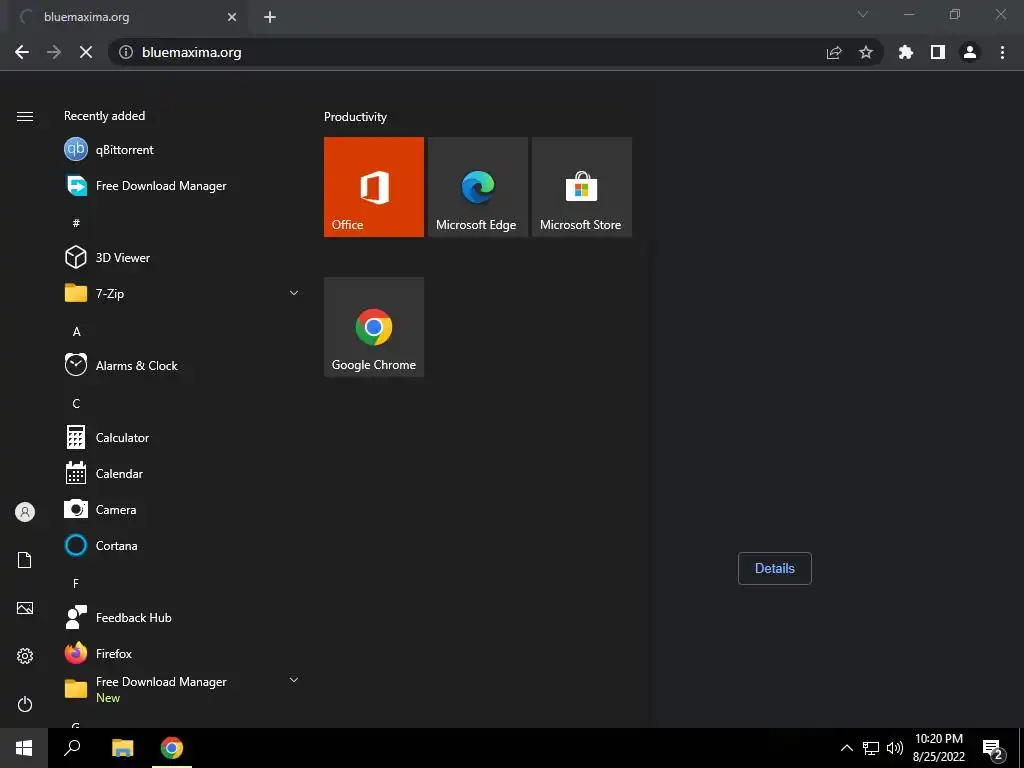Launch the Google Chrome tile
The width and height of the screenshot is (1024, 768).
[374, 327]
